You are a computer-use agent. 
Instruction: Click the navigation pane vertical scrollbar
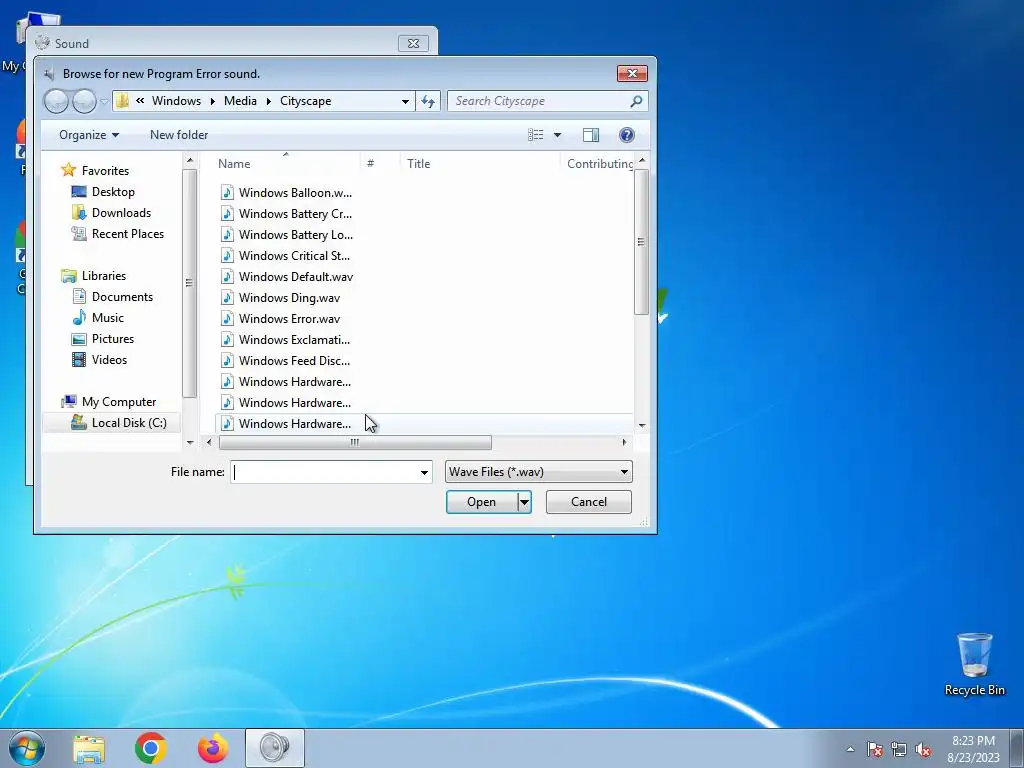[189, 283]
